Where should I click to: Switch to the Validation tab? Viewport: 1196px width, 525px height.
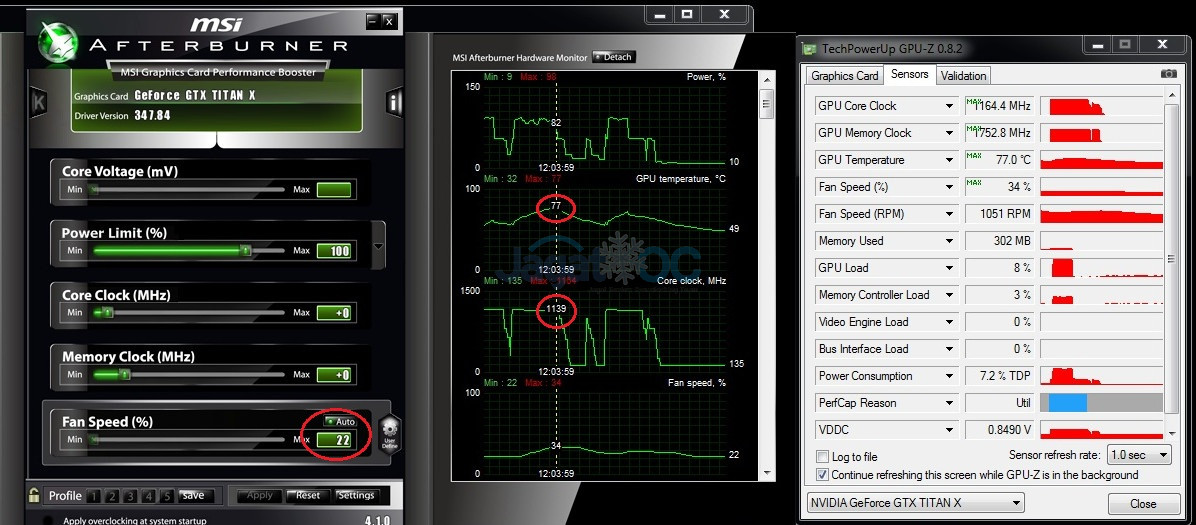tap(963, 76)
